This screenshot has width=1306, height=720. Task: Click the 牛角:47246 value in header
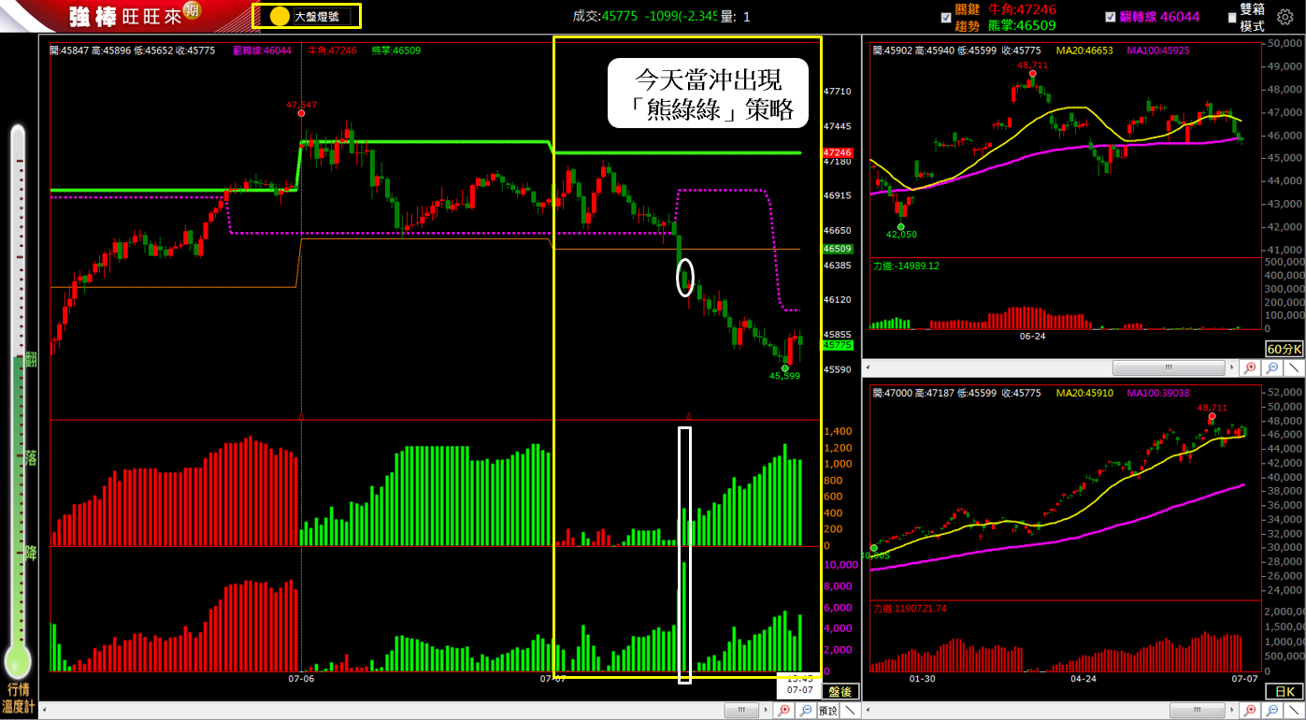(x=1022, y=9)
